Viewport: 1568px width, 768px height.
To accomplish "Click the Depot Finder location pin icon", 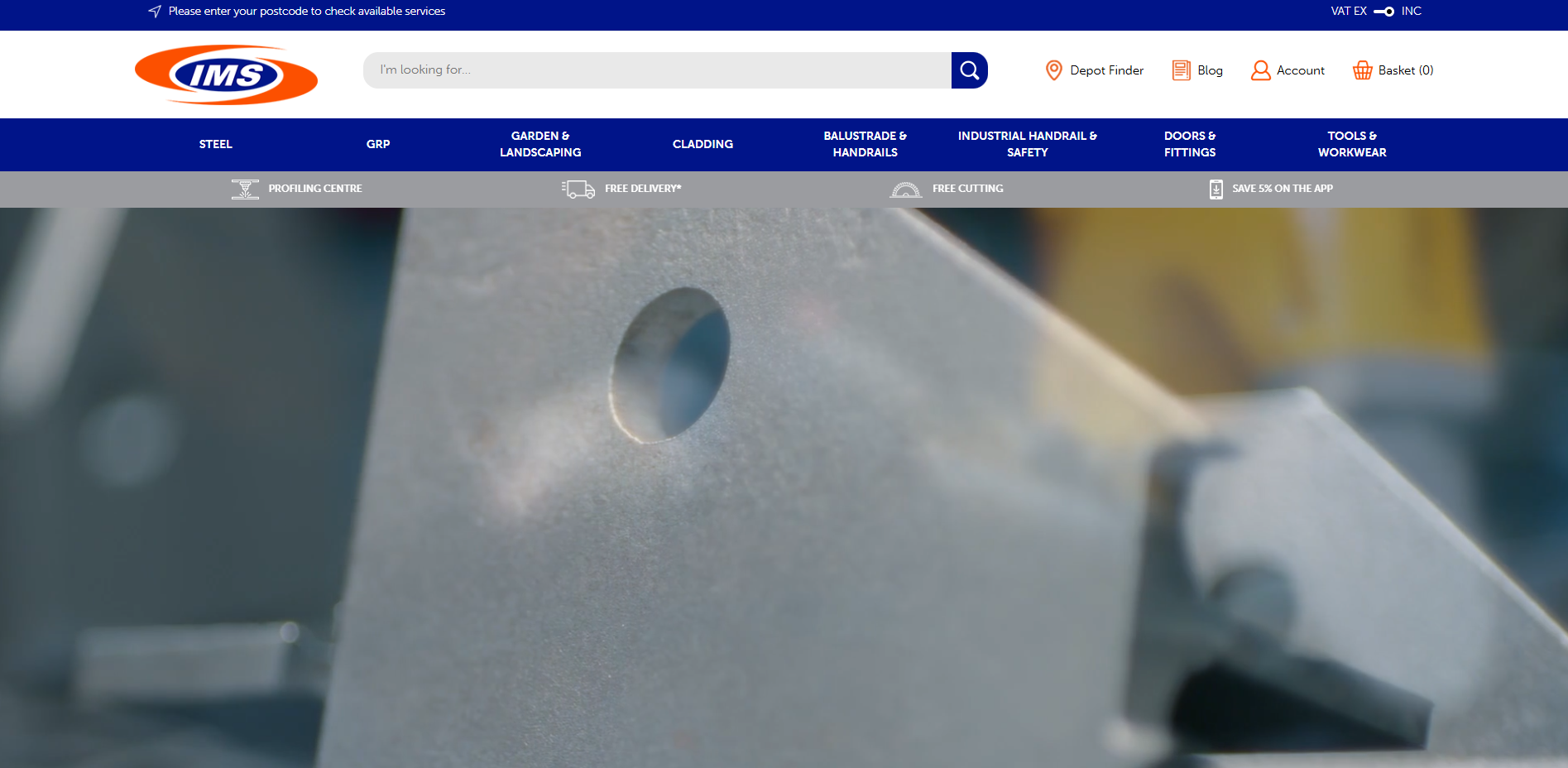I will (1053, 70).
